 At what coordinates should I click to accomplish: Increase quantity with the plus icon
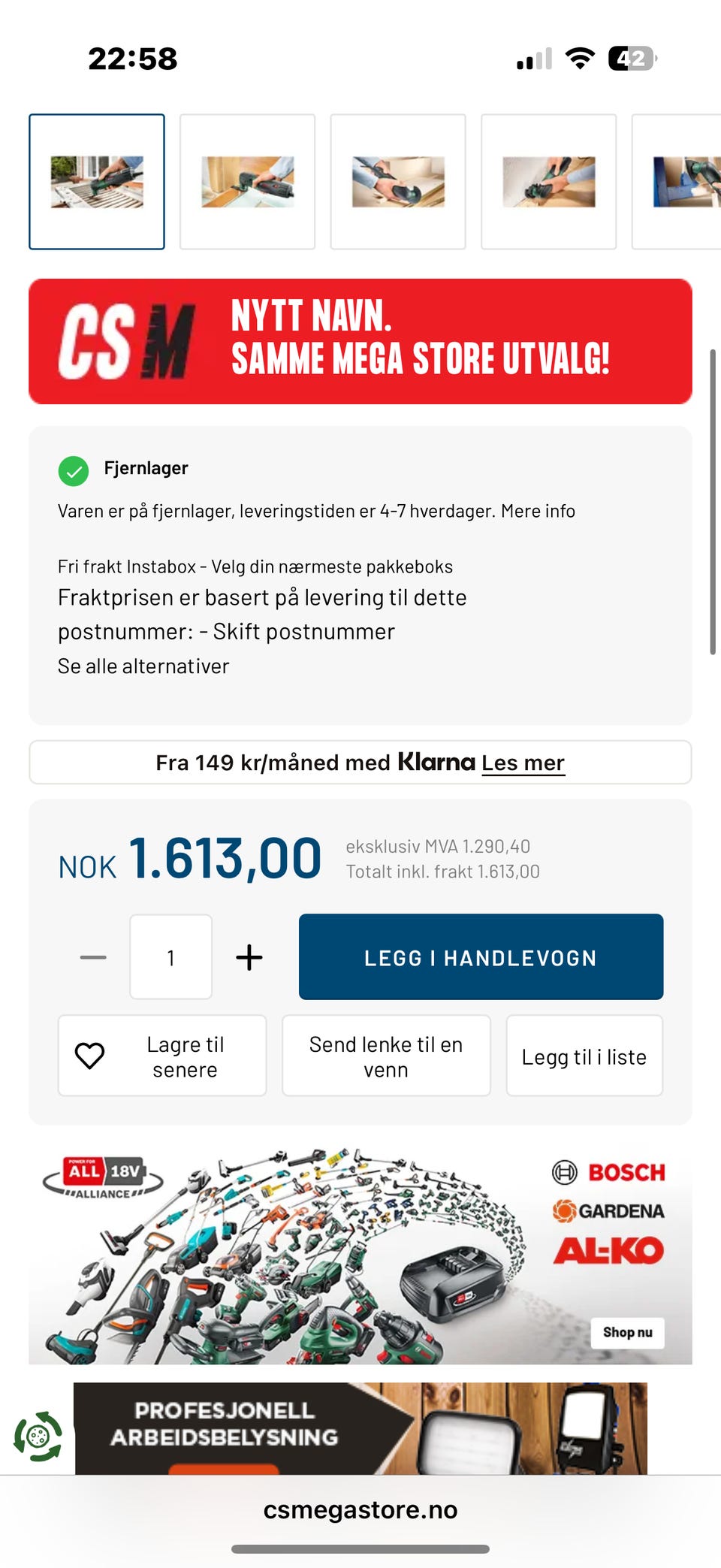pos(249,957)
